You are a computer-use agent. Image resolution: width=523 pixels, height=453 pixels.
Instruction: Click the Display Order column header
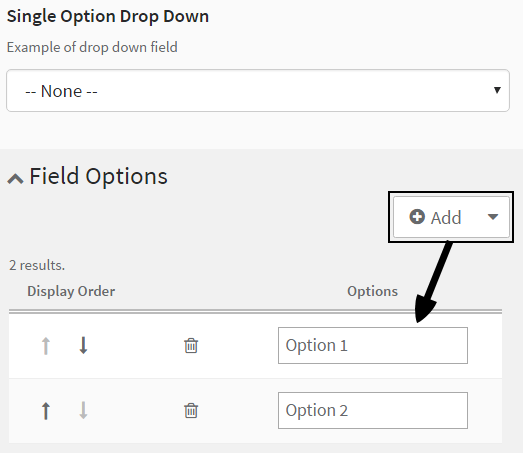[71, 291]
